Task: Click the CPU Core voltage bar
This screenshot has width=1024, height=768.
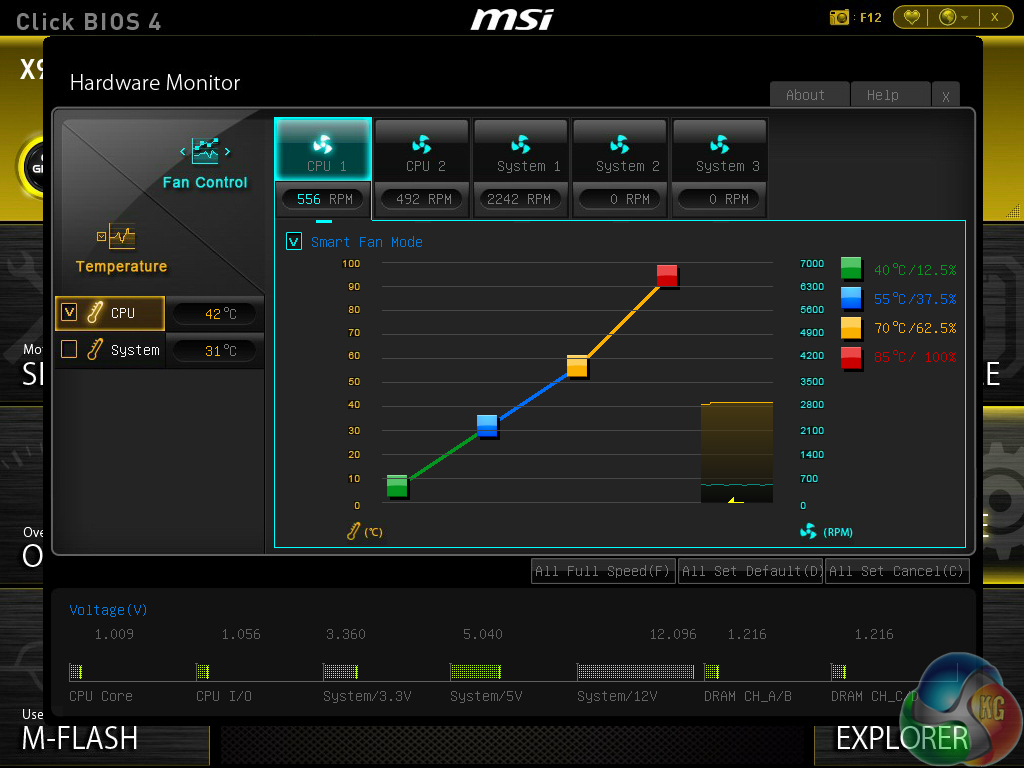Action: click(x=76, y=671)
